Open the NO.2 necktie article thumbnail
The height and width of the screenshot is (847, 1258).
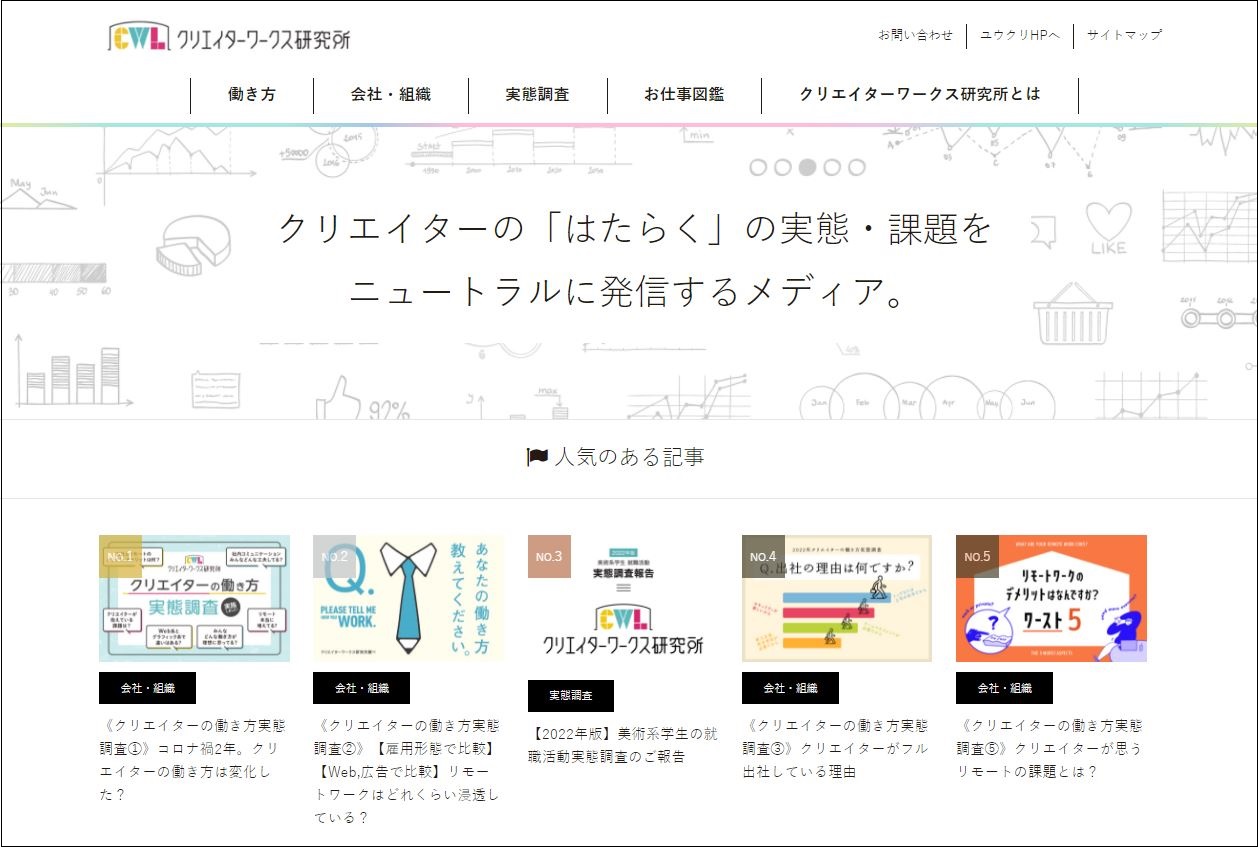point(408,598)
